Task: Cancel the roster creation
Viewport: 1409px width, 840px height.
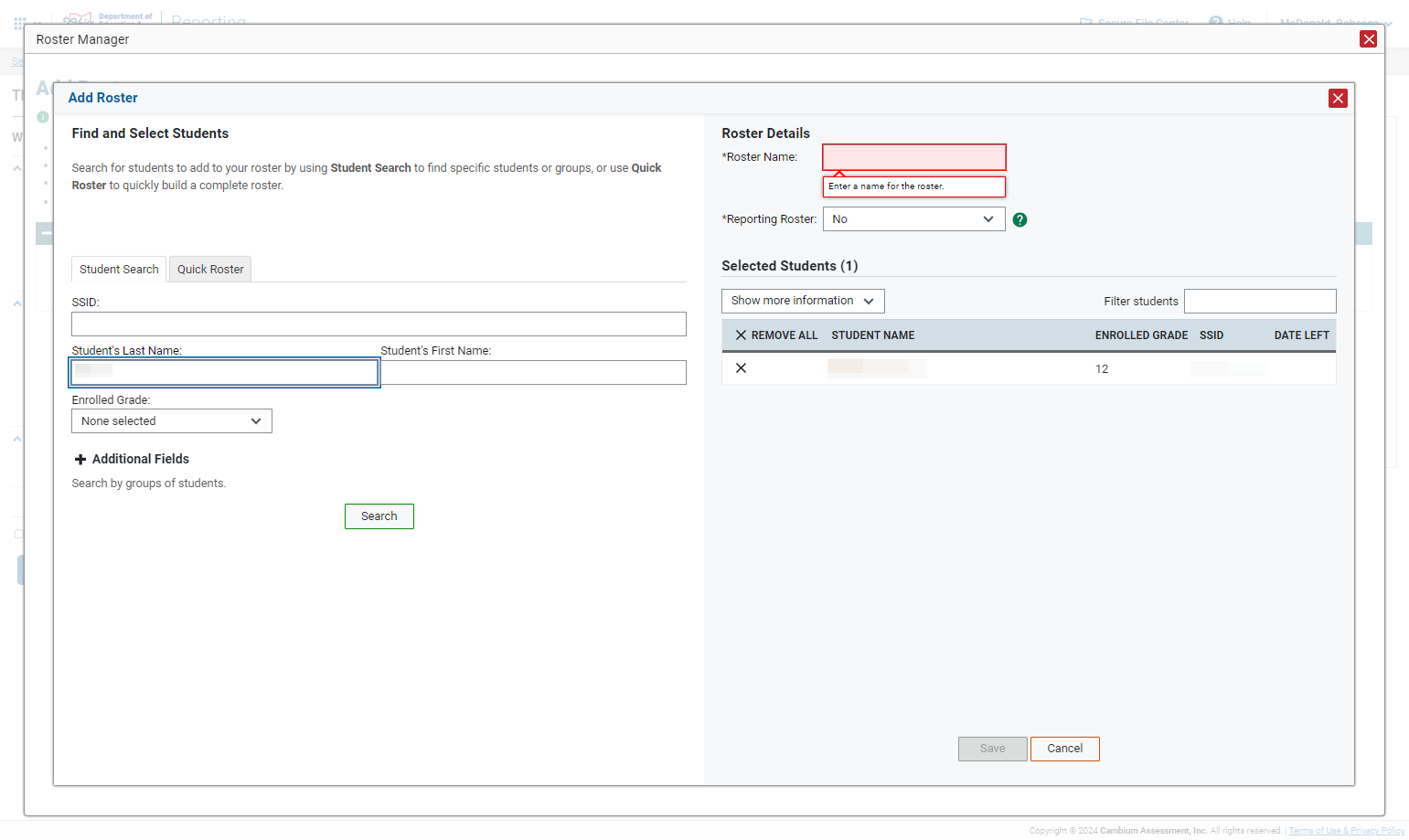Action: (x=1065, y=749)
